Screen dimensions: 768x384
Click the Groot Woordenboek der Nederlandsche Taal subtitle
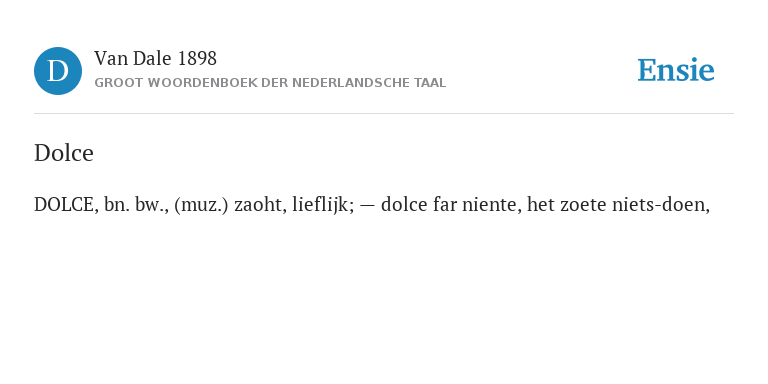(x=270, y=83)
